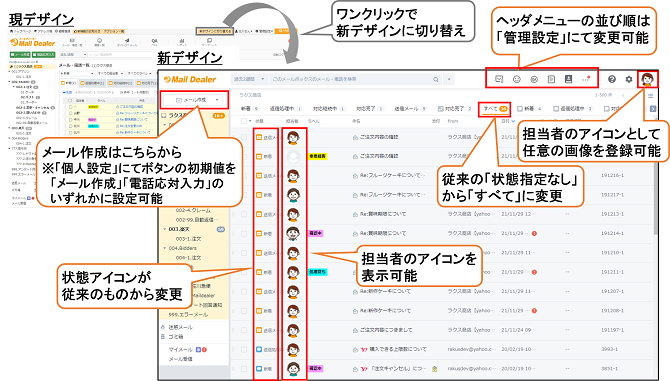Click the Mail Dealer logo
Screen dimensions: 670x381
191,79
